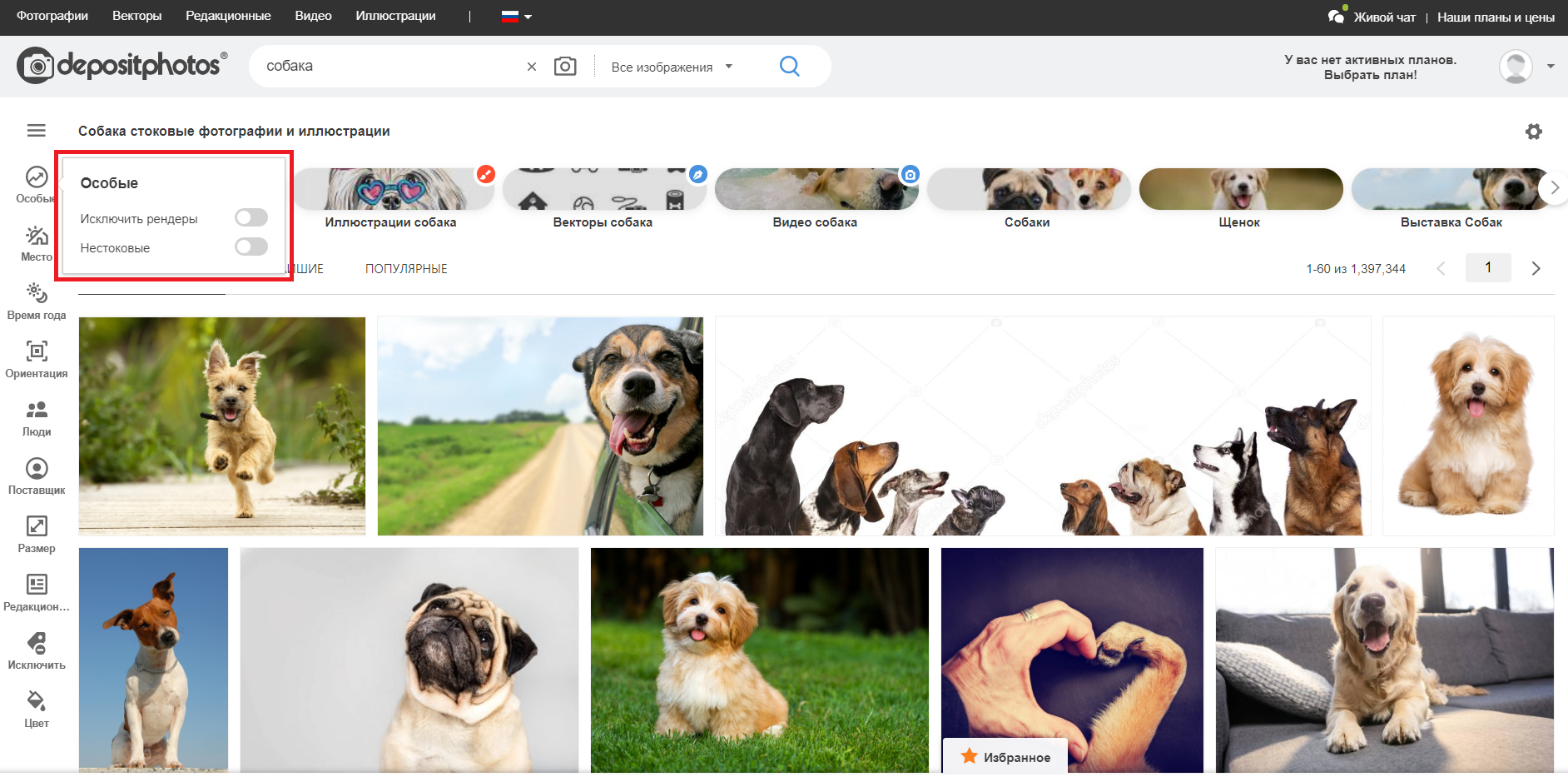The width and height of the screenshot is (1568, 777).
Task: Toggle Исключить рендеры switch
Action: [x=251, y=217]
